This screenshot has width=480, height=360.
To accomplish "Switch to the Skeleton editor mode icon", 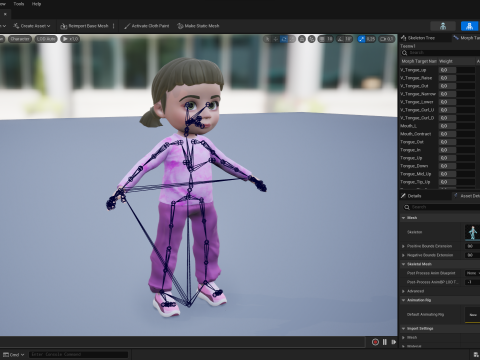I will point(443,26).
